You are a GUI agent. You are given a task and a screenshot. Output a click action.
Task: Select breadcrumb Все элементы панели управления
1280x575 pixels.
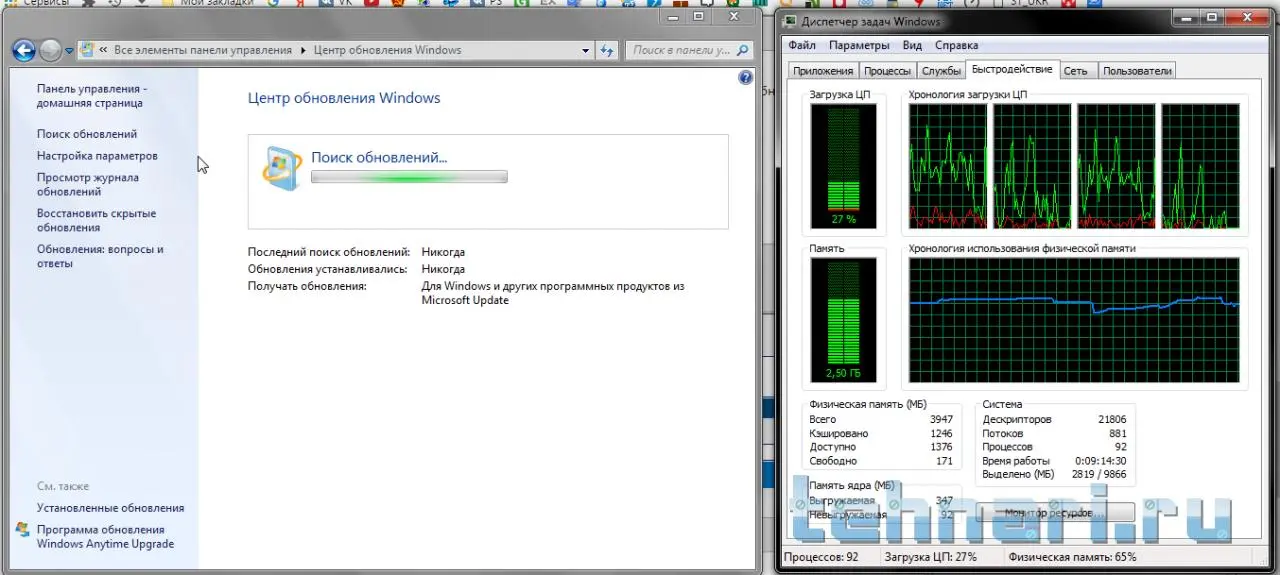click(203, 50)
